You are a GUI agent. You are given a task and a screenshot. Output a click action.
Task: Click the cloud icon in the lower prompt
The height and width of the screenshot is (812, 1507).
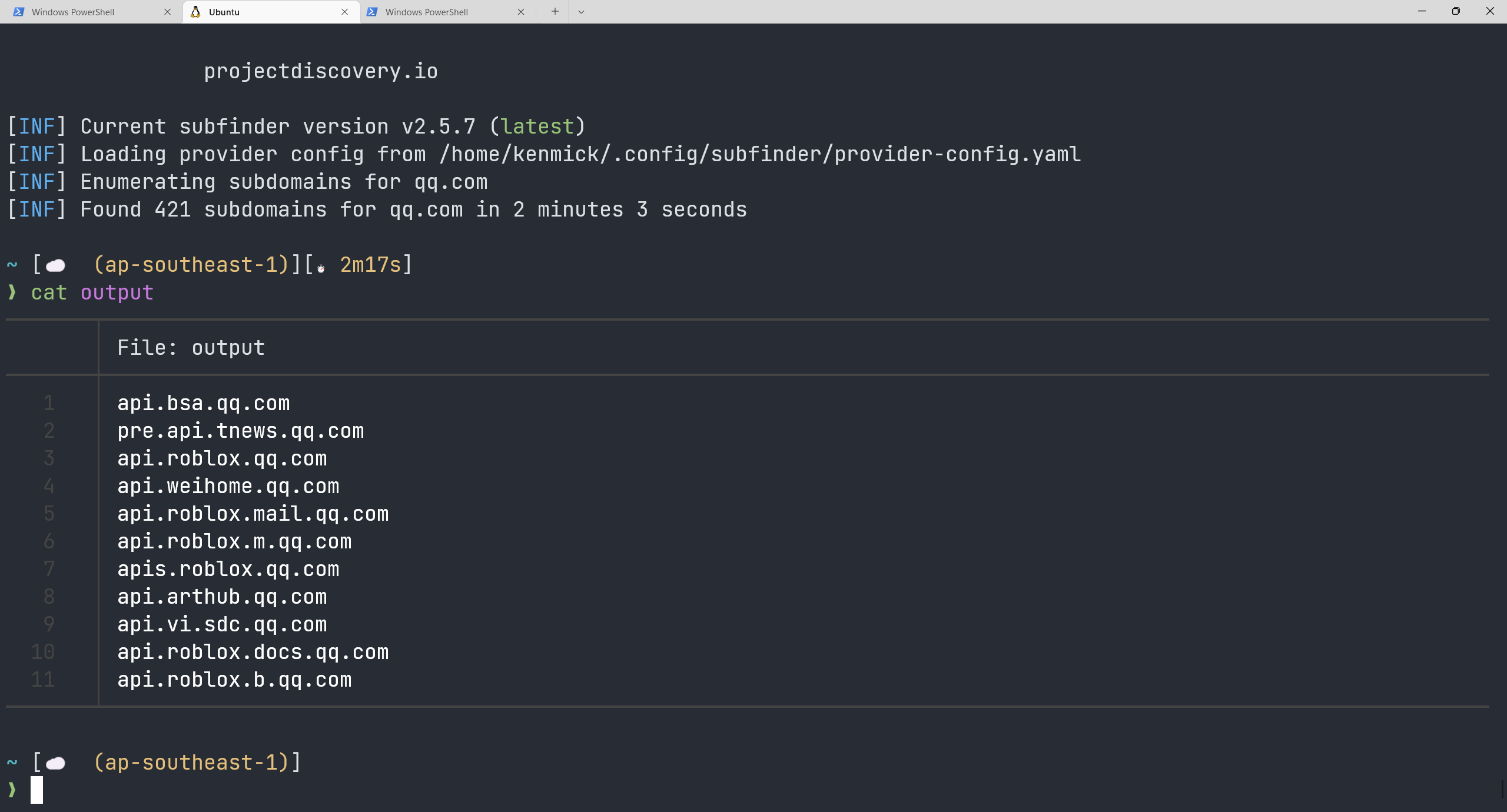[x=55, y=763]
